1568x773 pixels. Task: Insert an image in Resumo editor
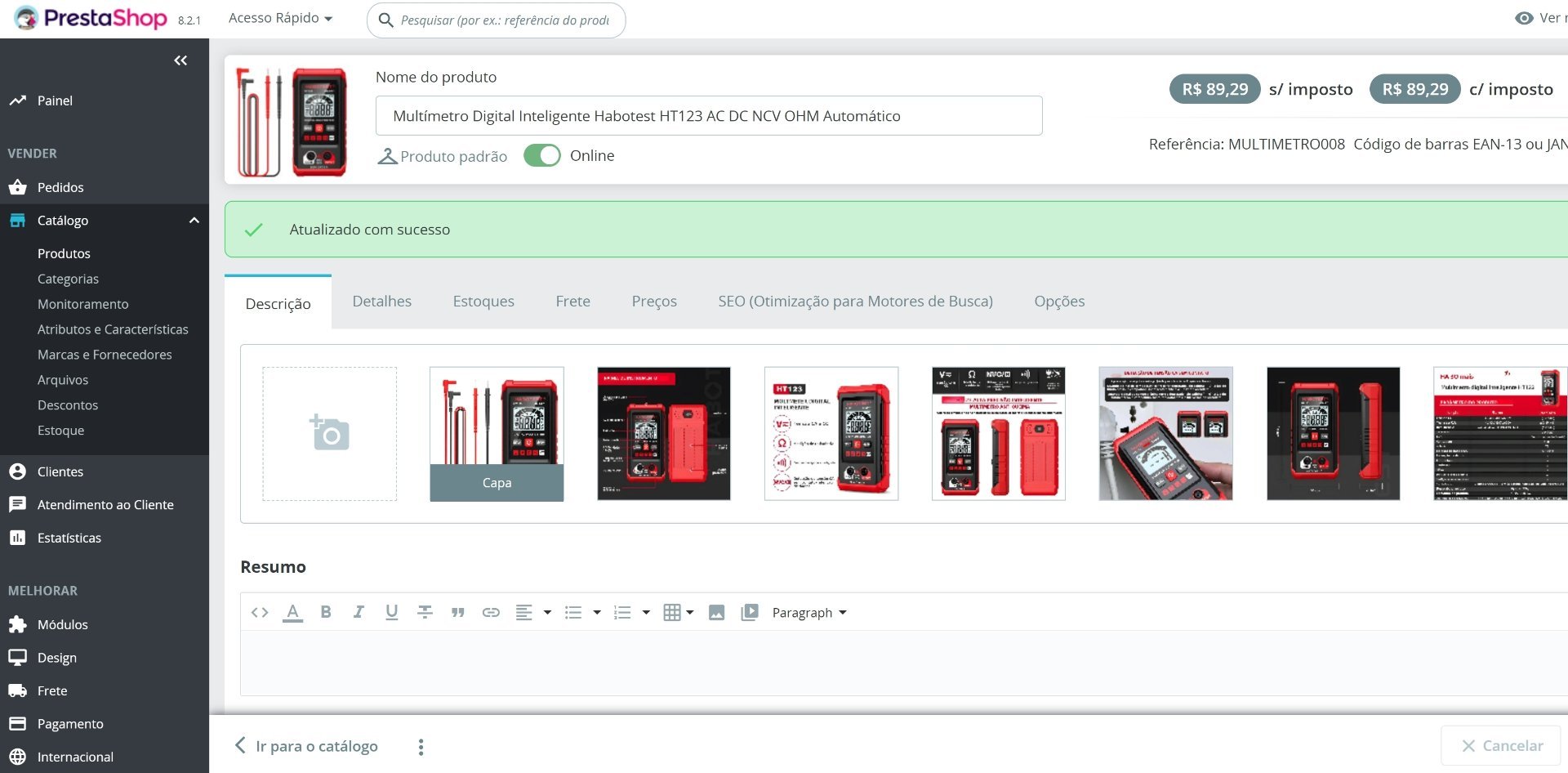(x=716, y=613)
